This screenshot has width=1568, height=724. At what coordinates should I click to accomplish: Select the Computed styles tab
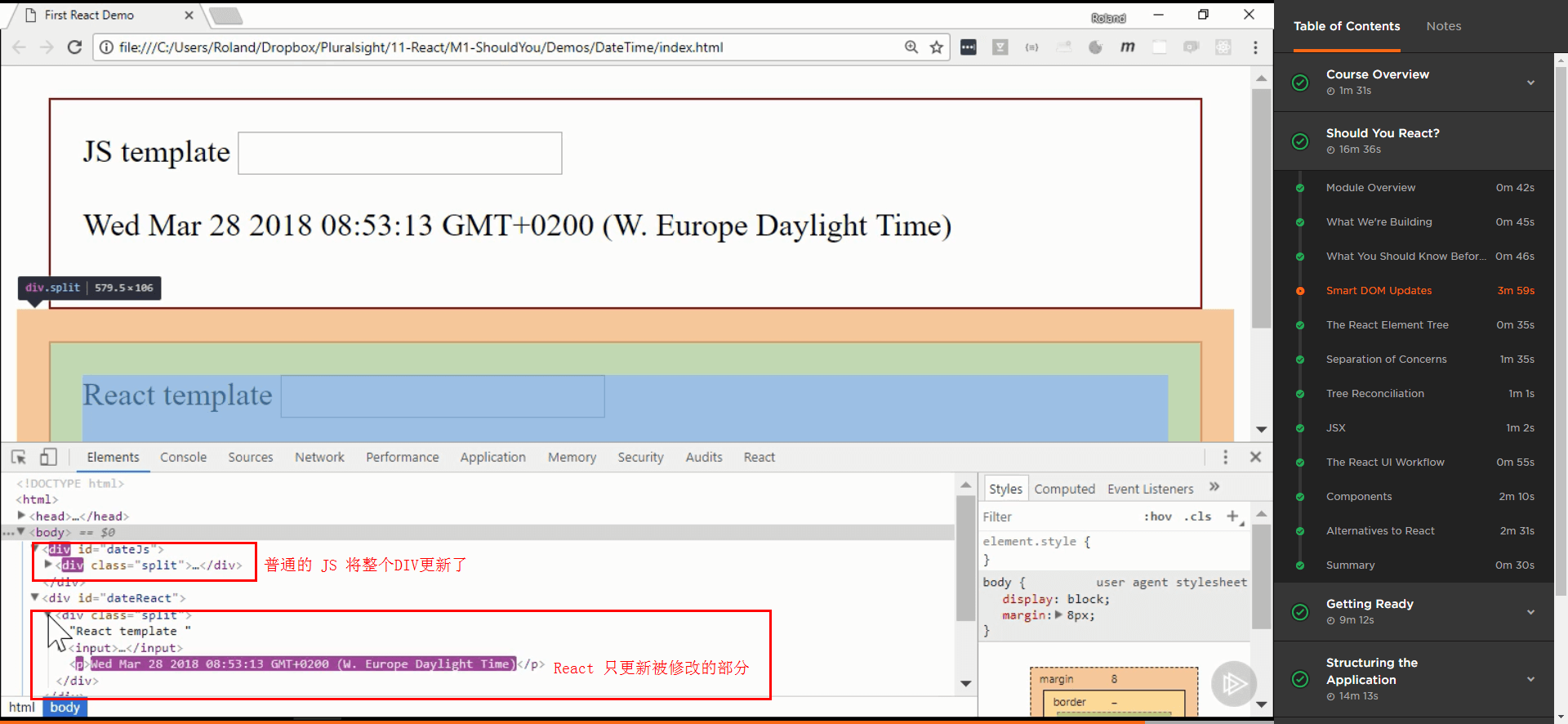pyautogui.click(x=1064, y=489)
